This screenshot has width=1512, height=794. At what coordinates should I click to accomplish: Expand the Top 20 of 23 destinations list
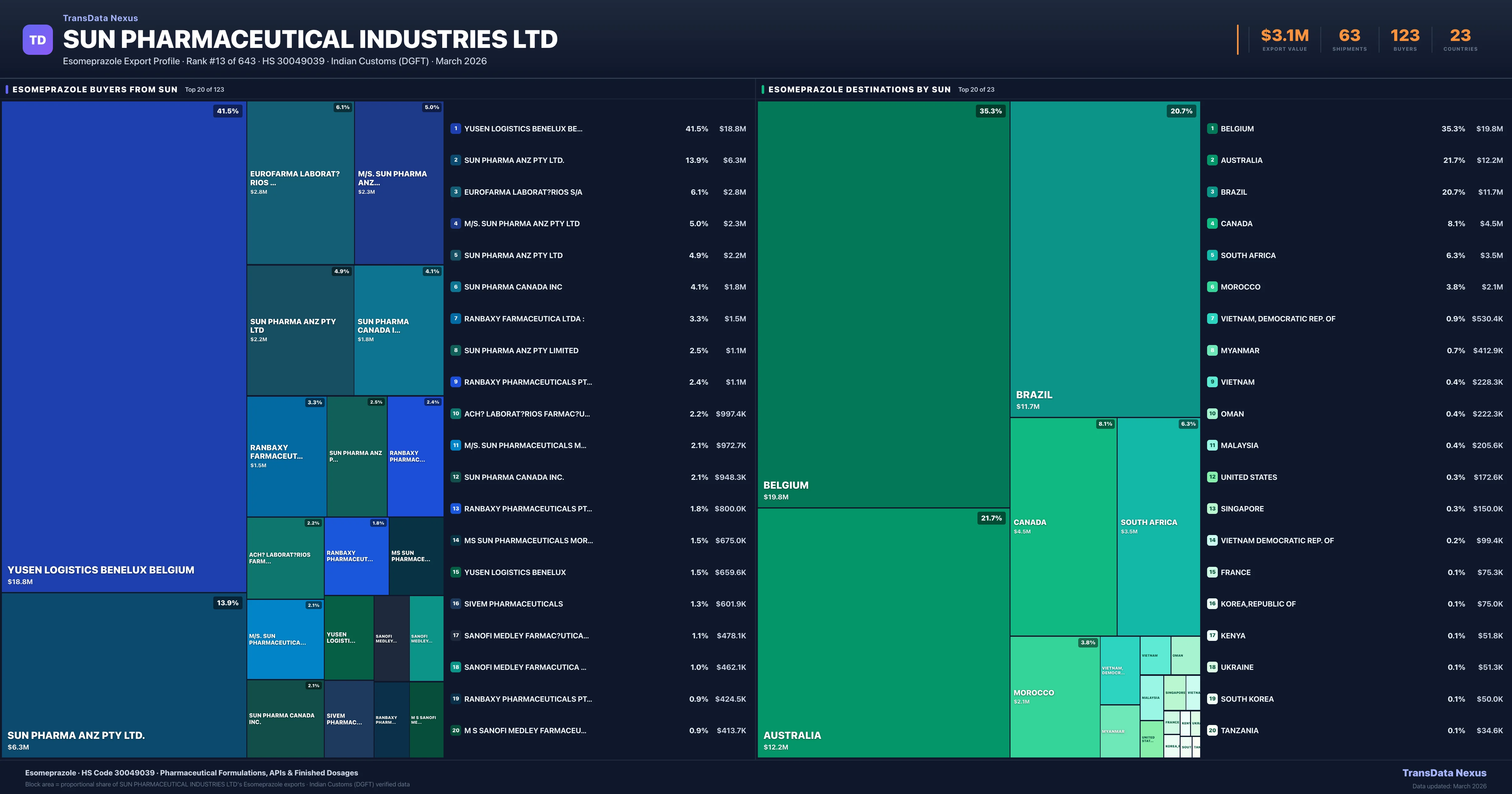pos(977,89)
